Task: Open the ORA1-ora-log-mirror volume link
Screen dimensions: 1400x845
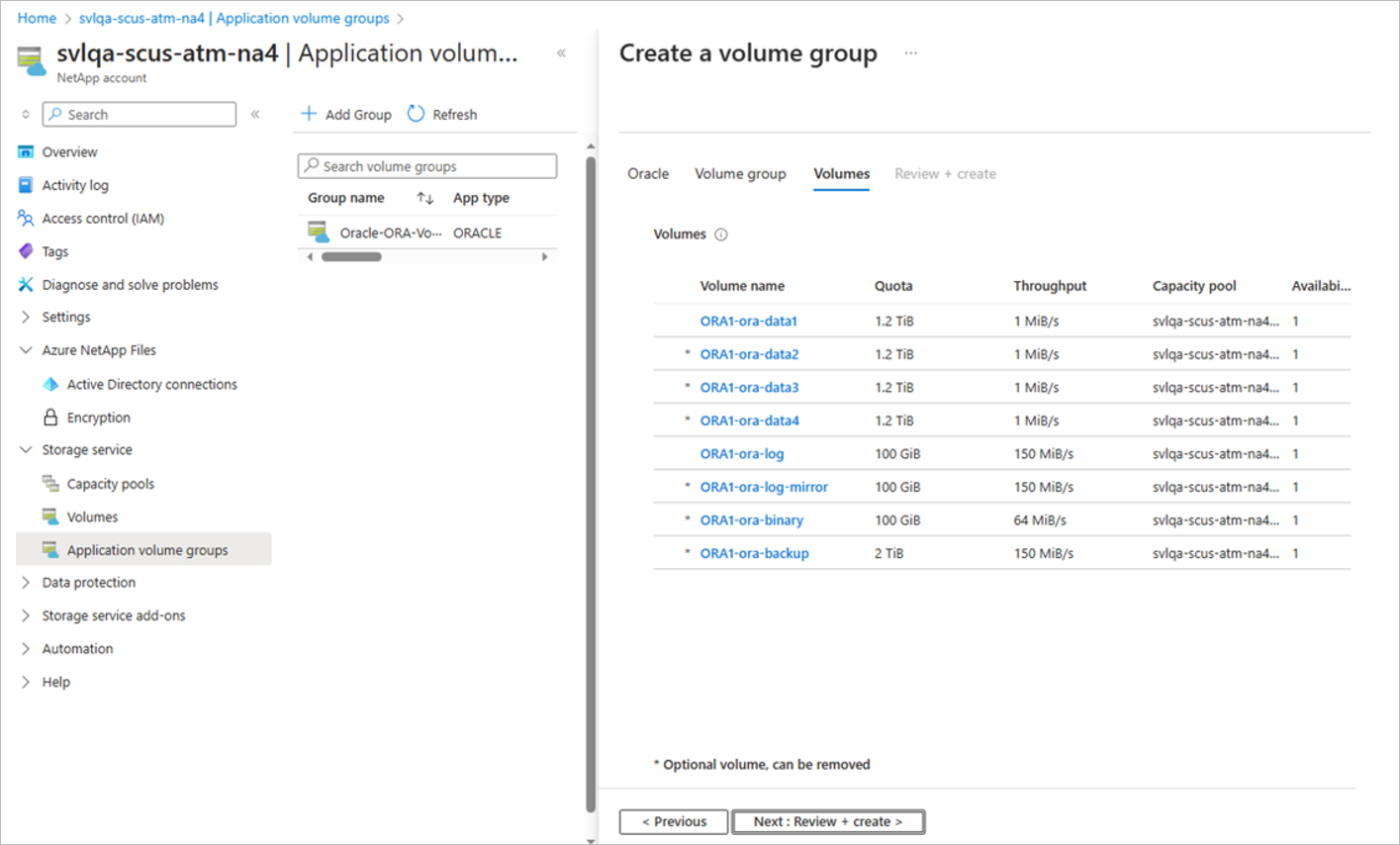Action: pos(764,487)
